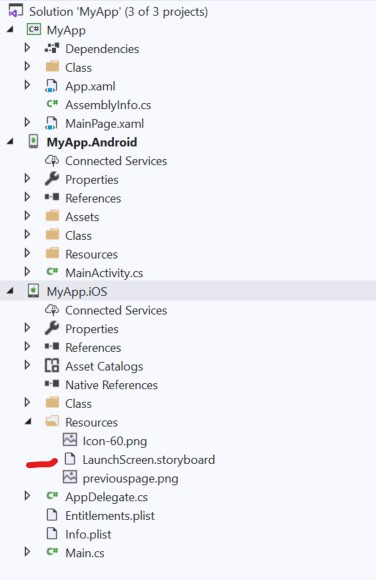Select Entitlements.plist in the iOS project
This screenshot has width=376, height=580.
coord(110,516)
